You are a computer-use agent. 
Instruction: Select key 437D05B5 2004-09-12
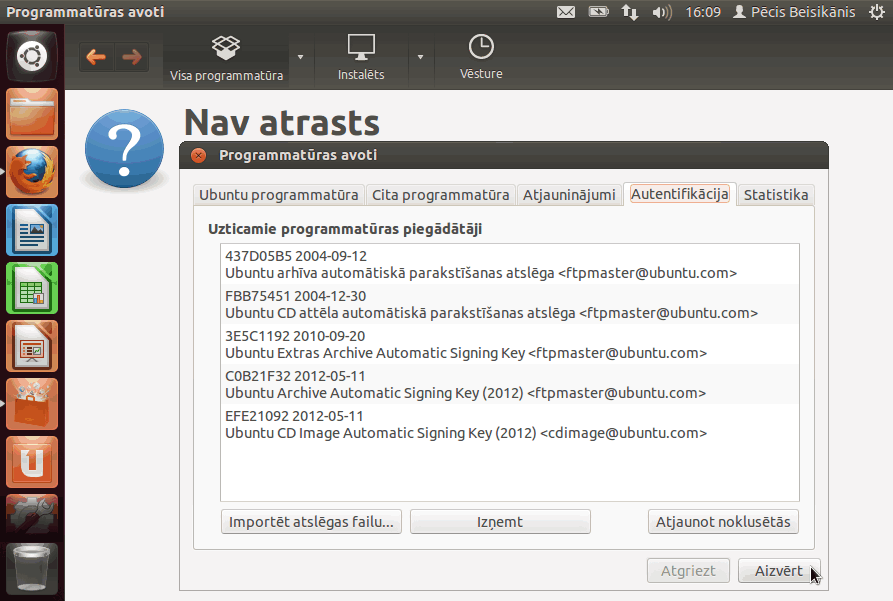click(x=510, y=264)
